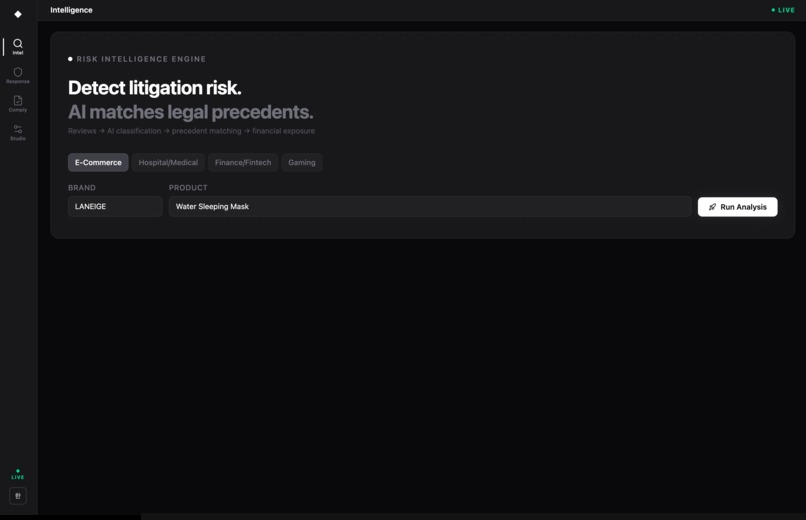Click the green LIVE indicator in the sidebar
The height and width of the screenshot is (520, 806).
tap(18, 474)
